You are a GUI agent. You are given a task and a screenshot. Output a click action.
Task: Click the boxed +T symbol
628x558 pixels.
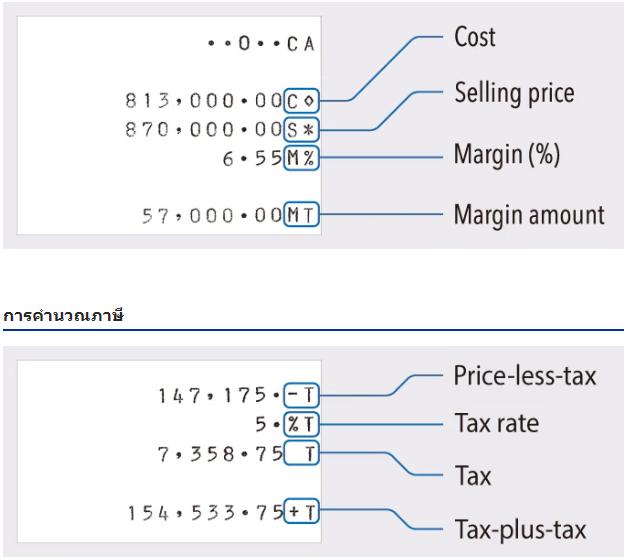(301, 511)
